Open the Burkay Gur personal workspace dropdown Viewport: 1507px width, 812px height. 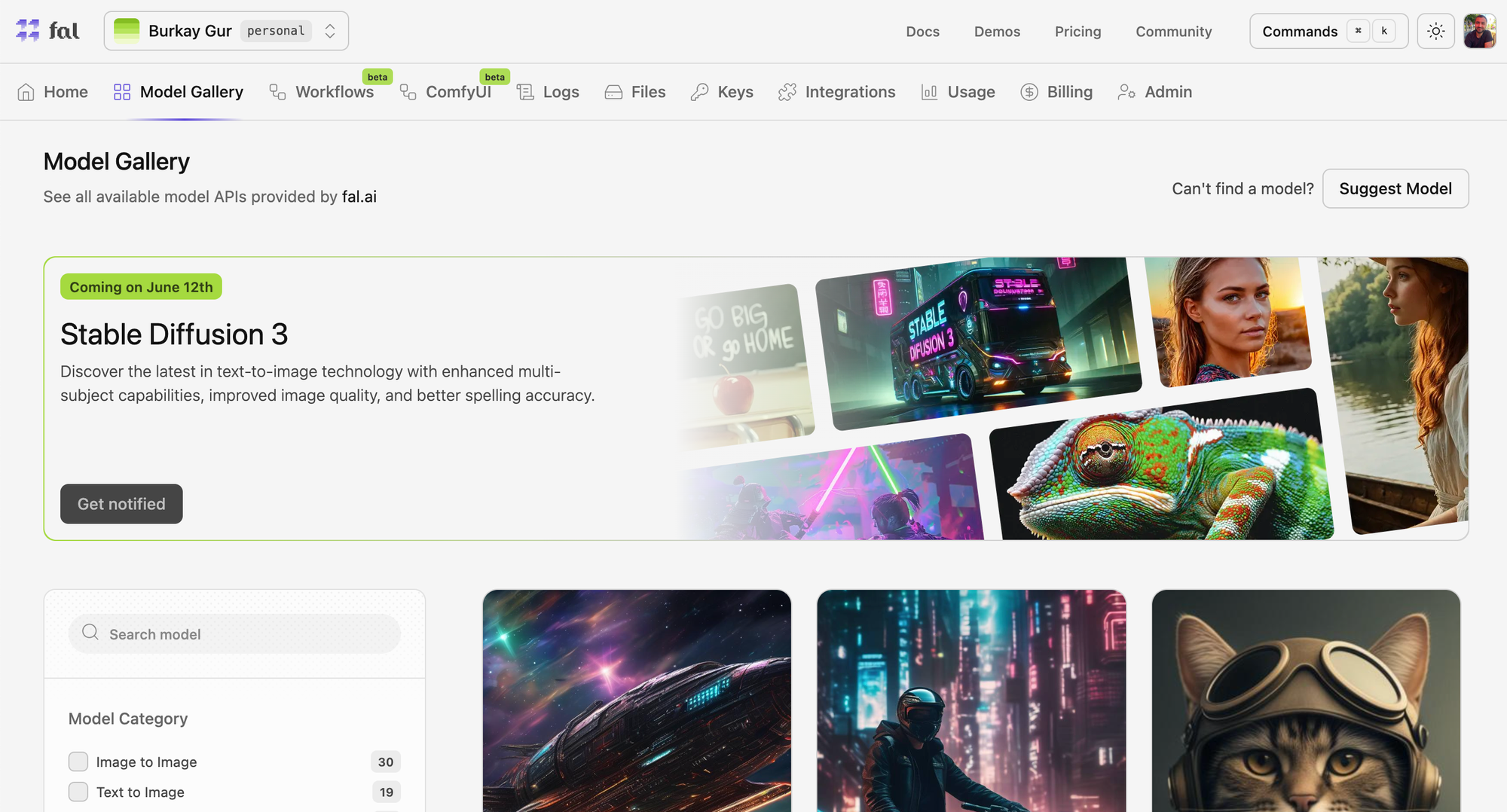pyautogui.click(x=226, y=31)
